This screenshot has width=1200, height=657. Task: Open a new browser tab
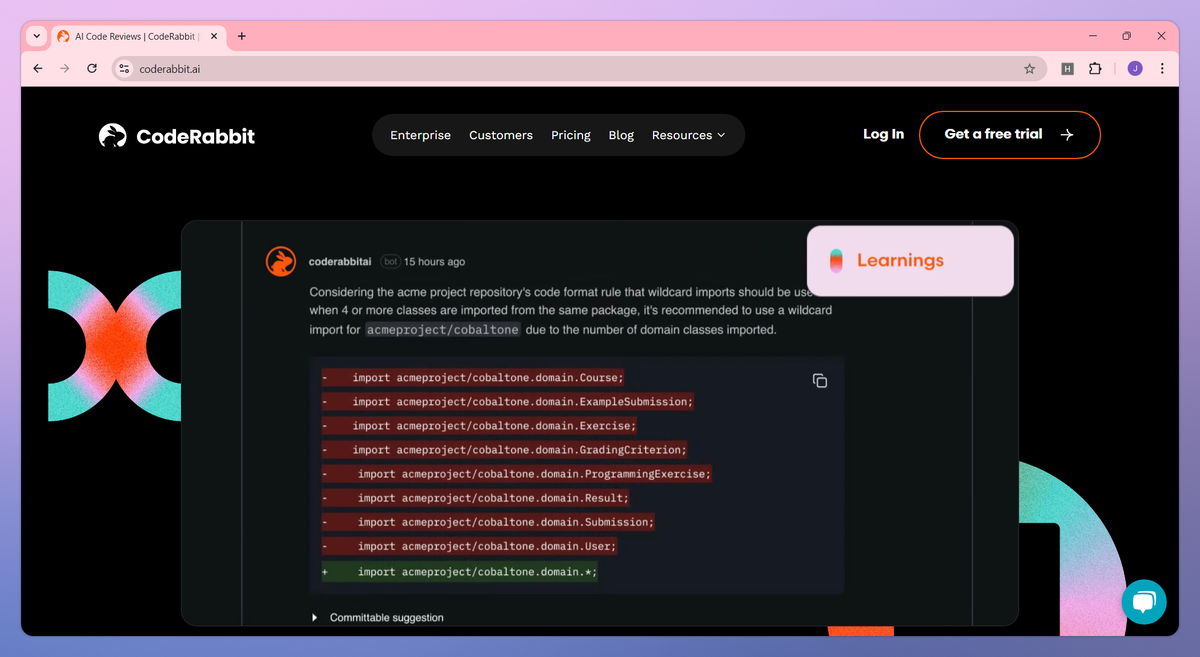pyautogui.click(x=242, y=36)
